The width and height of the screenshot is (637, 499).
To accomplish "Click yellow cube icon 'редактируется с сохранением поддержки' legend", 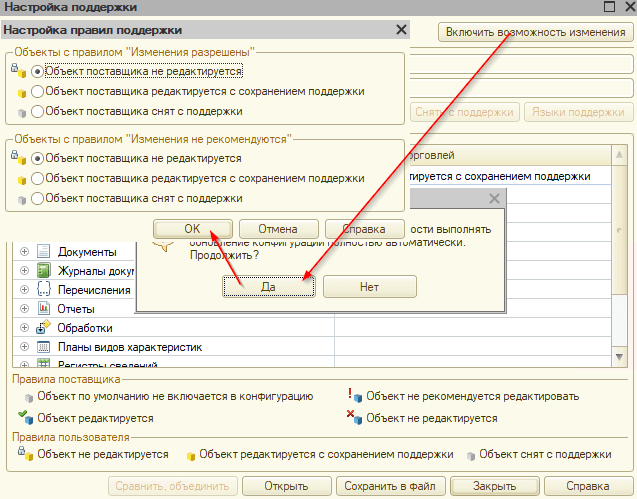I will click(191, 456).
